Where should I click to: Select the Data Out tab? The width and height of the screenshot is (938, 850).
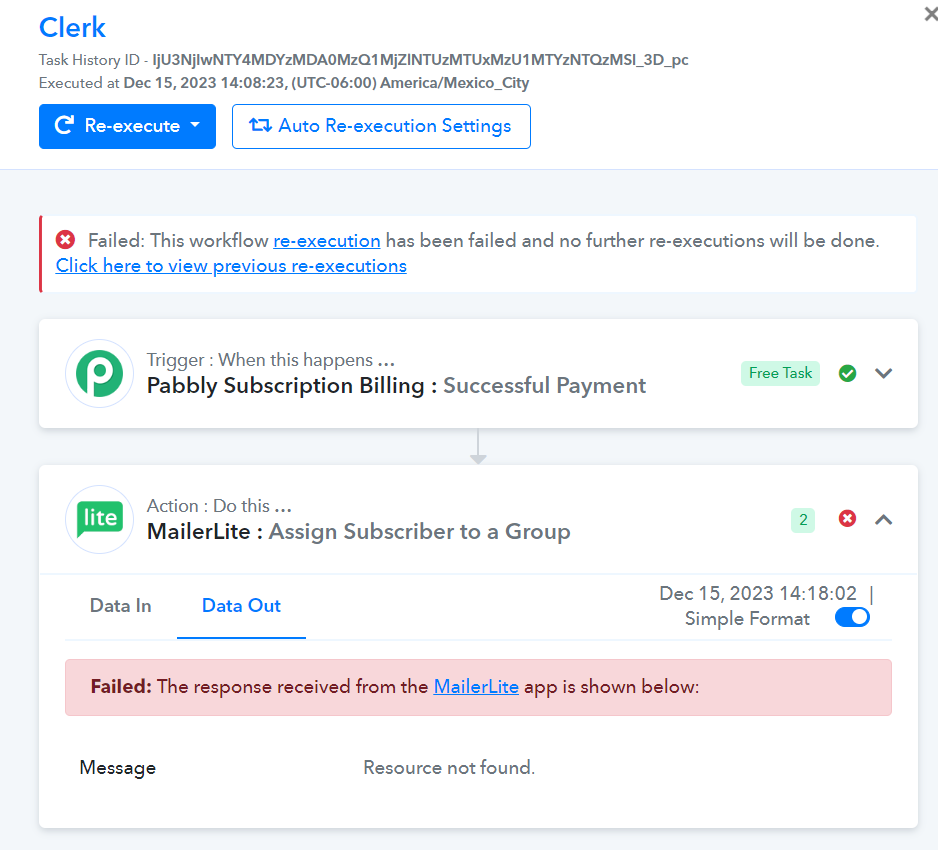coord(241,605)
